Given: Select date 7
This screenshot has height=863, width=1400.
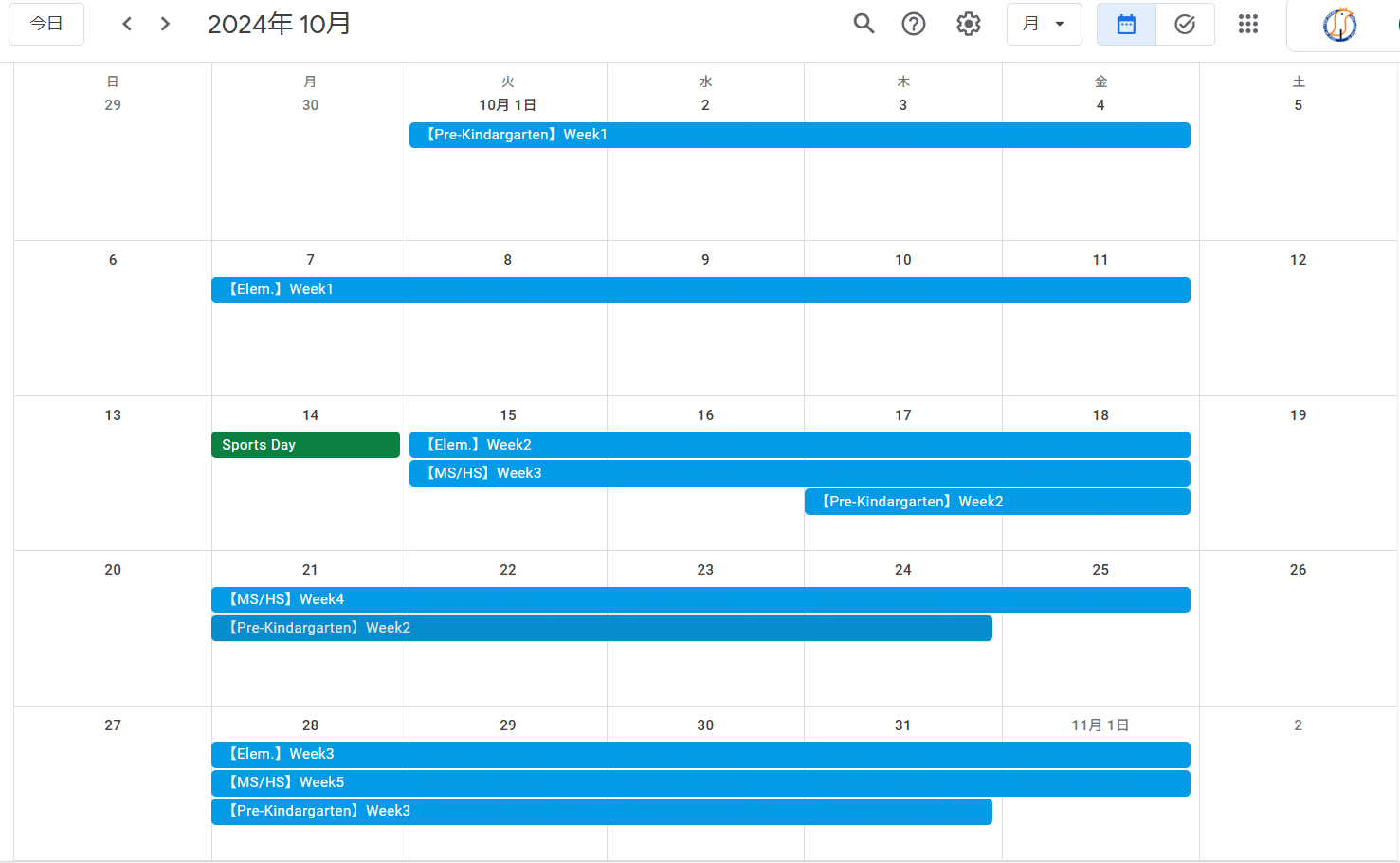Looking at the screenshot, I should pyautogui.click(x=310, y=260).
